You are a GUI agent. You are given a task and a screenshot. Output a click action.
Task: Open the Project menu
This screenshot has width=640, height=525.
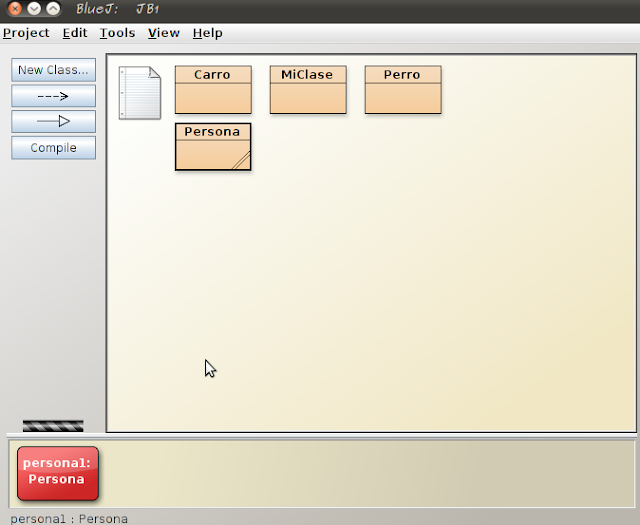pos(26,33)
